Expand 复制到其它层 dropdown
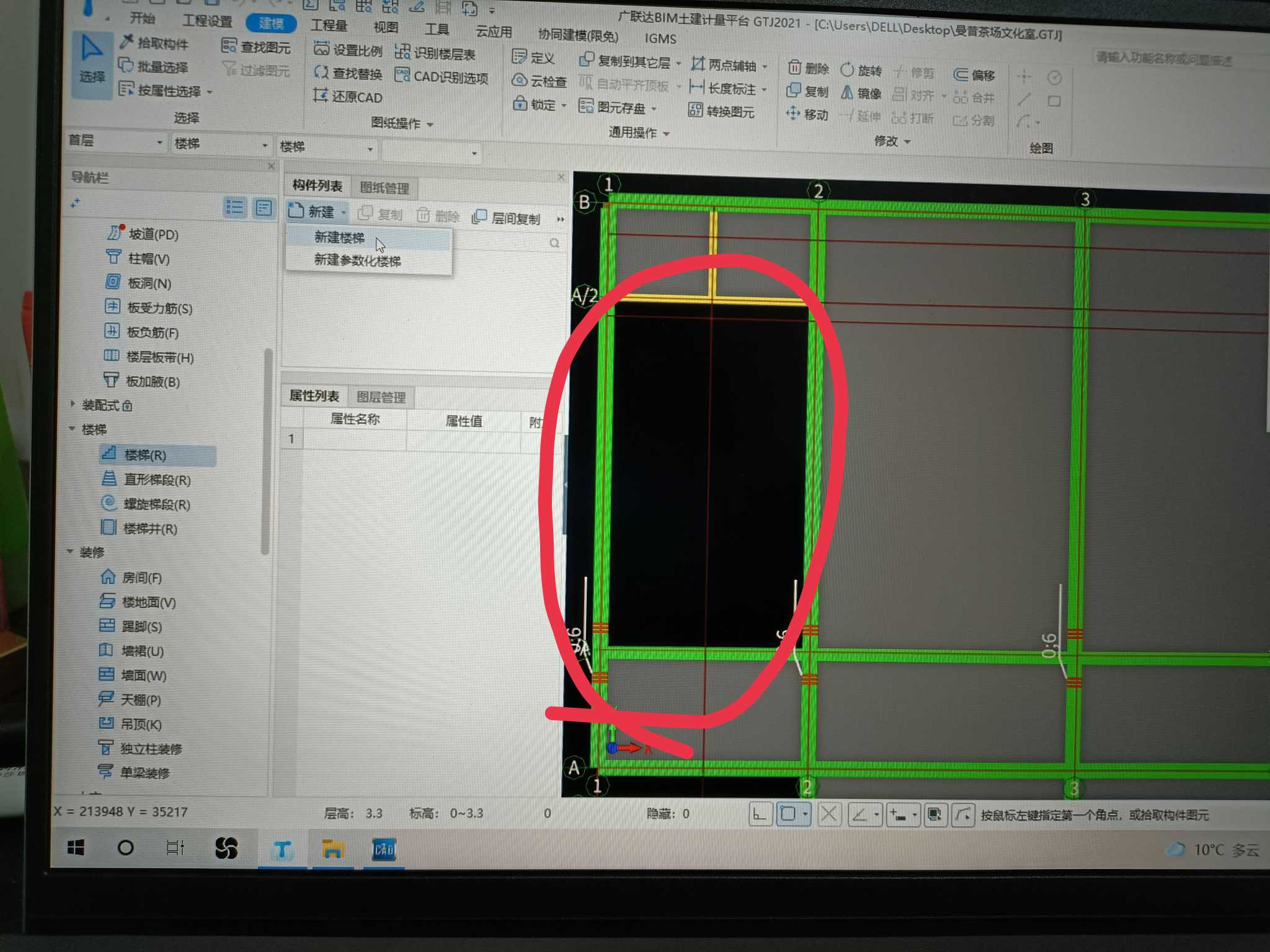1270x952 pixels. (x=679, y=63)
